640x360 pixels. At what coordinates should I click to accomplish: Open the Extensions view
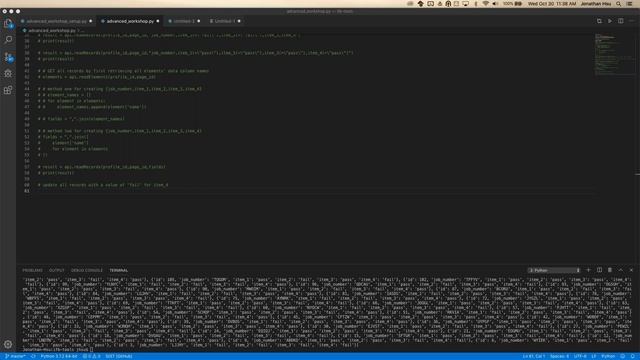(8, 90)
